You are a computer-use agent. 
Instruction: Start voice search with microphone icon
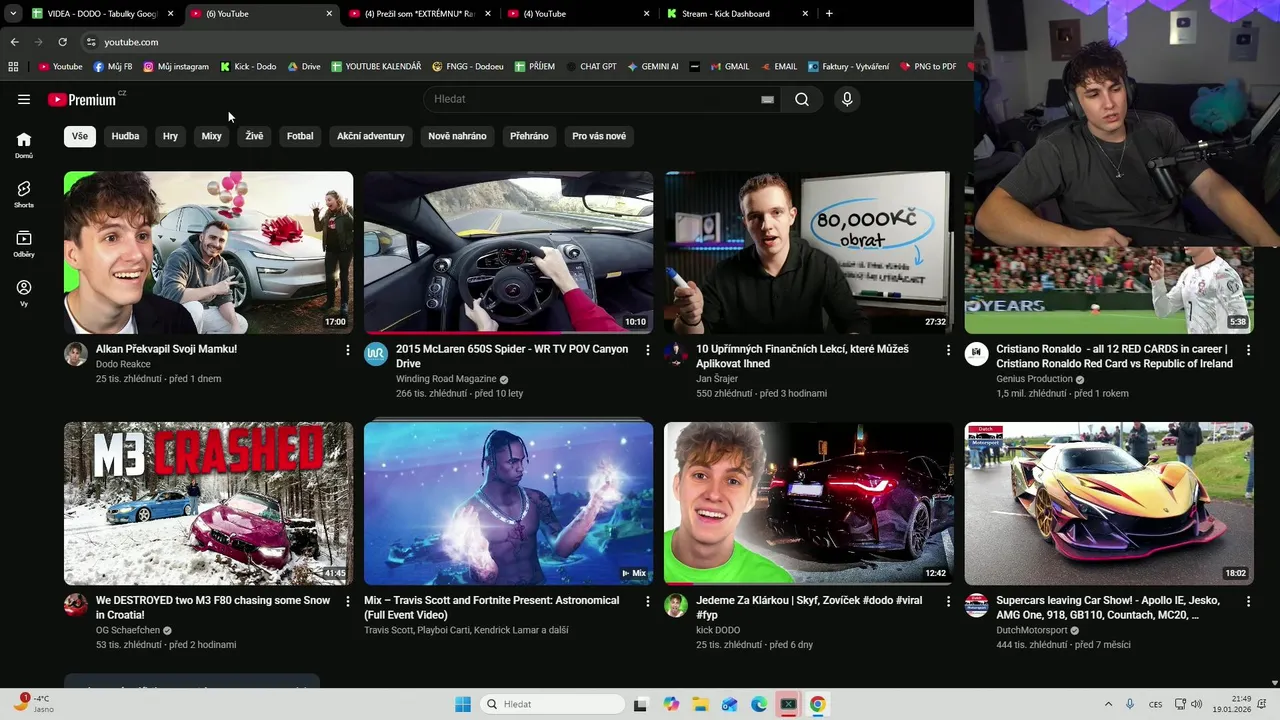click(847, 99)
